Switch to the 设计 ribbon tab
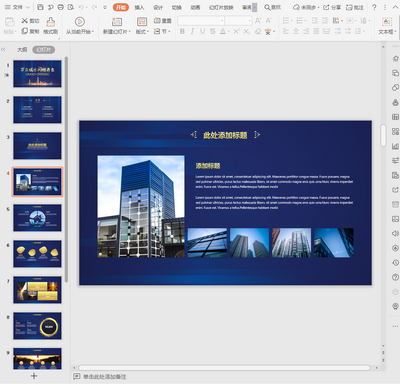 tap(158, 7)
